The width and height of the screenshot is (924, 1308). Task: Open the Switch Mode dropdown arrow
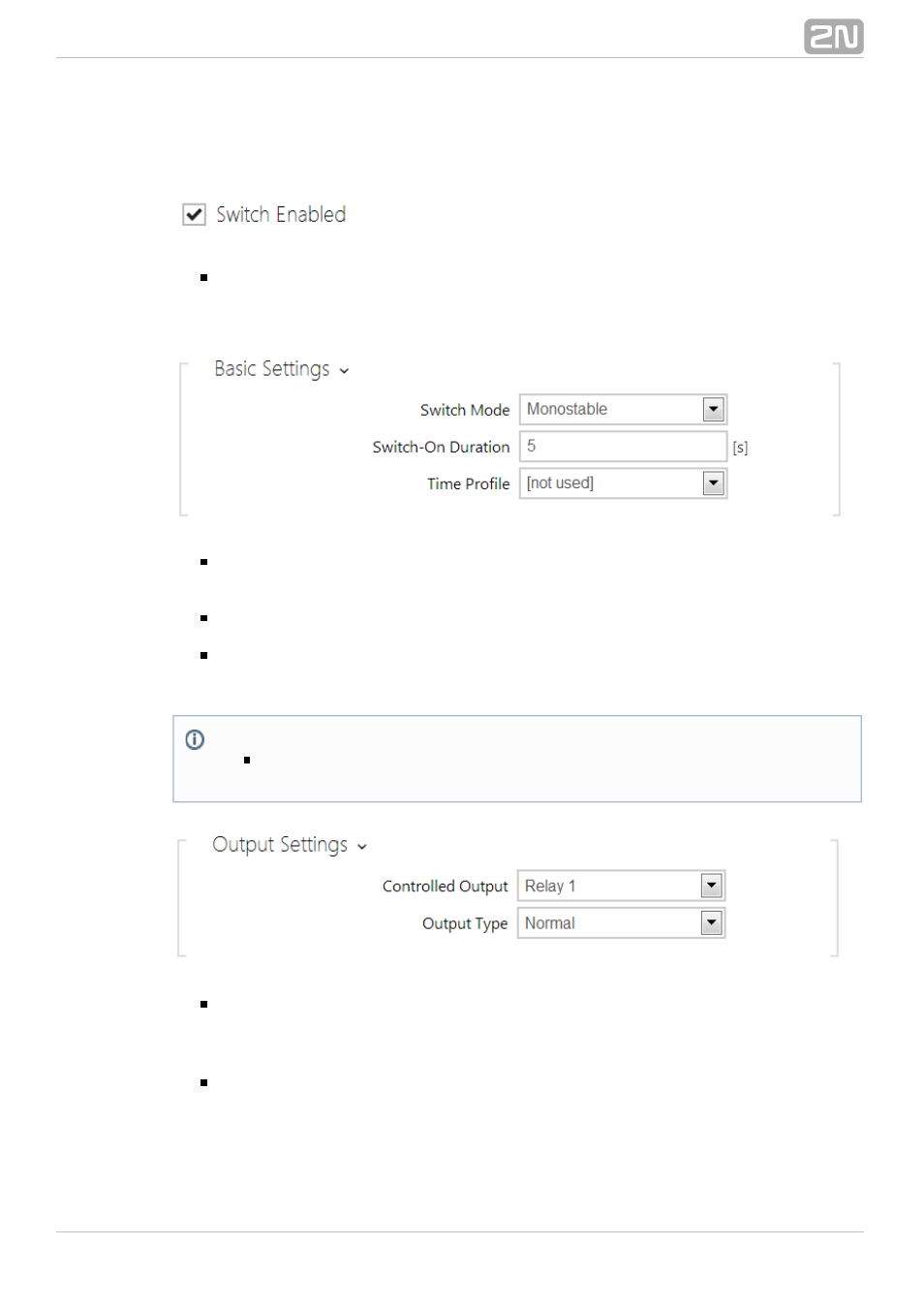(714, 410)
